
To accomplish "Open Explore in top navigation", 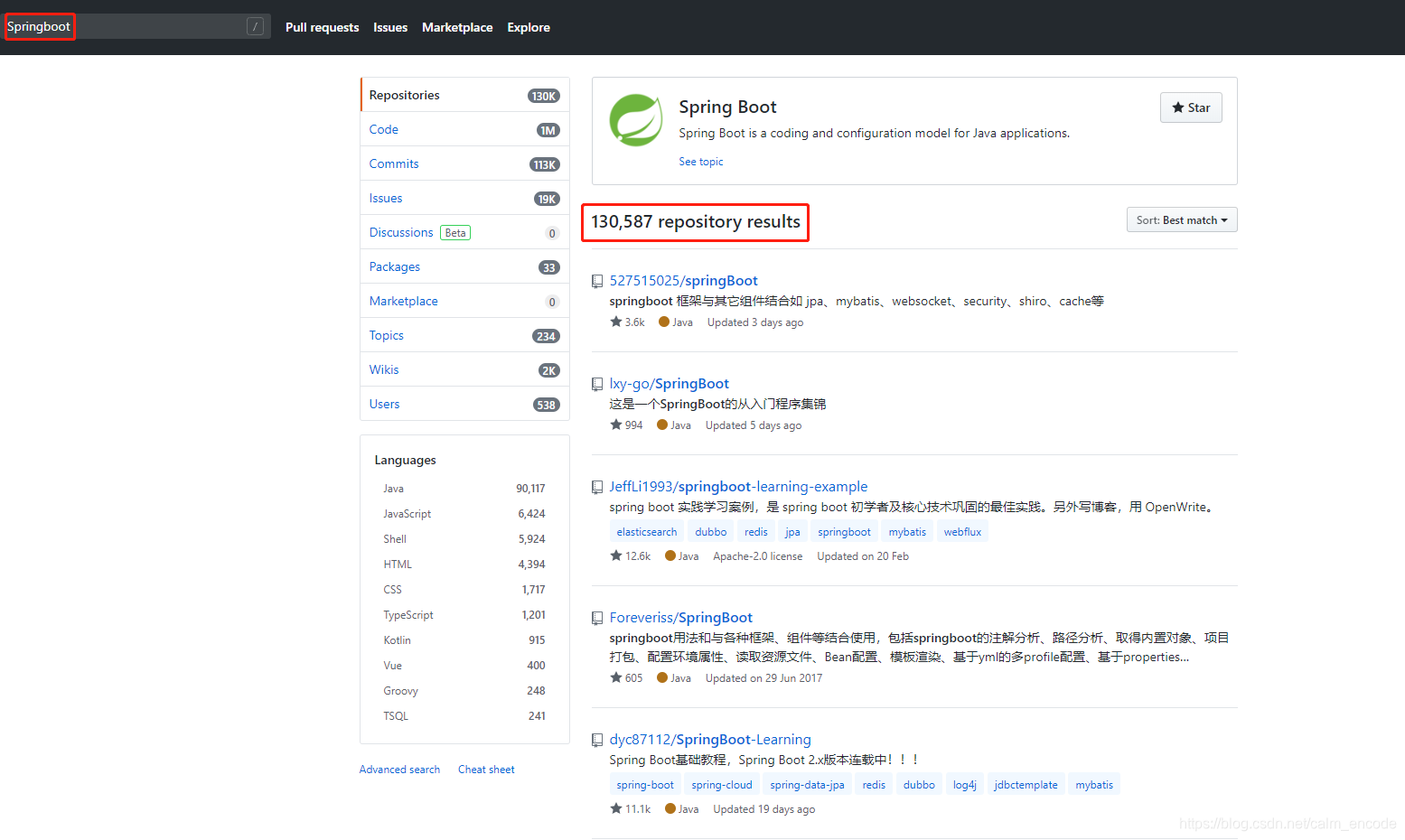I will pos(529,28).
